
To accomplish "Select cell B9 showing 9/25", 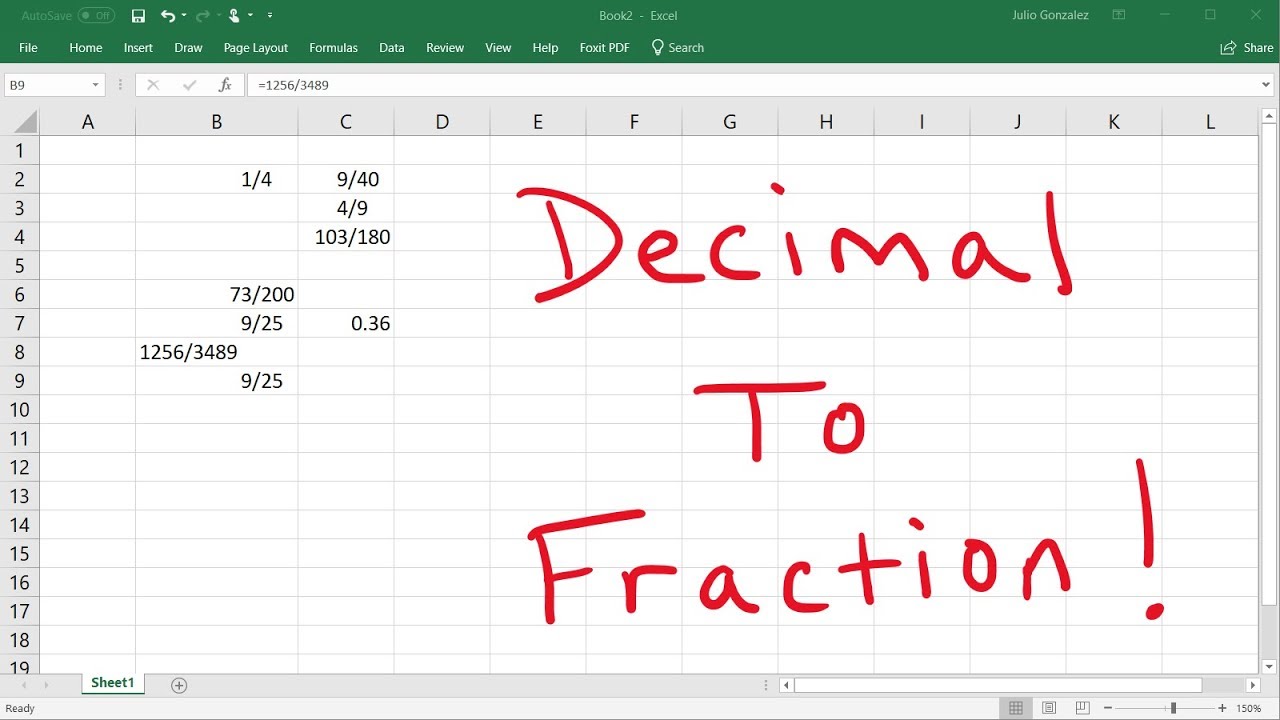I will pyautogui.click(x=217, y=381).
